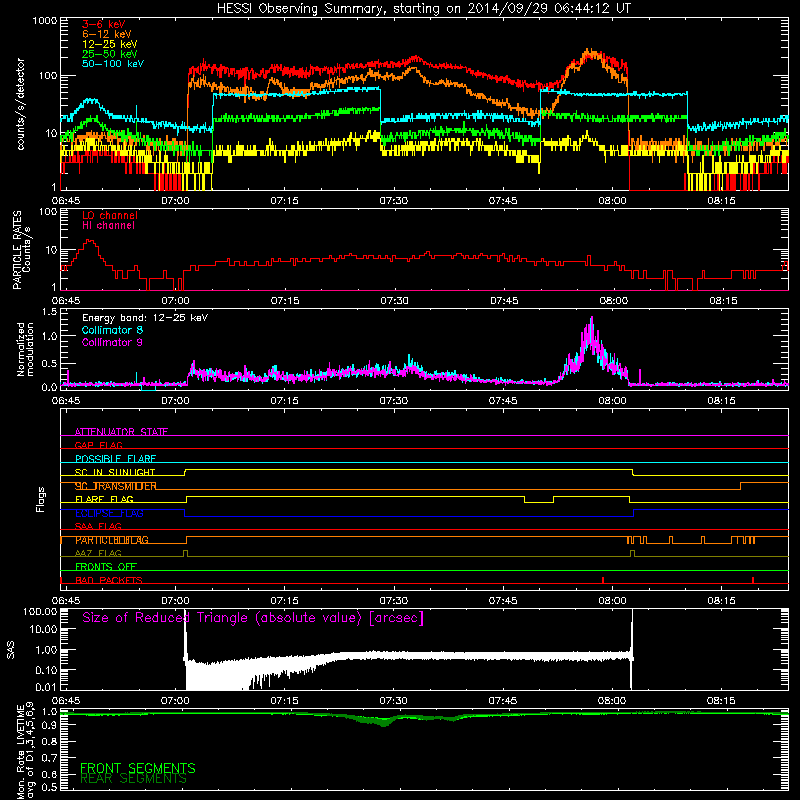Click the 'BAD PACKETS' flag label
This screenshot has height=800, width=800.
[x=109, y=580]
